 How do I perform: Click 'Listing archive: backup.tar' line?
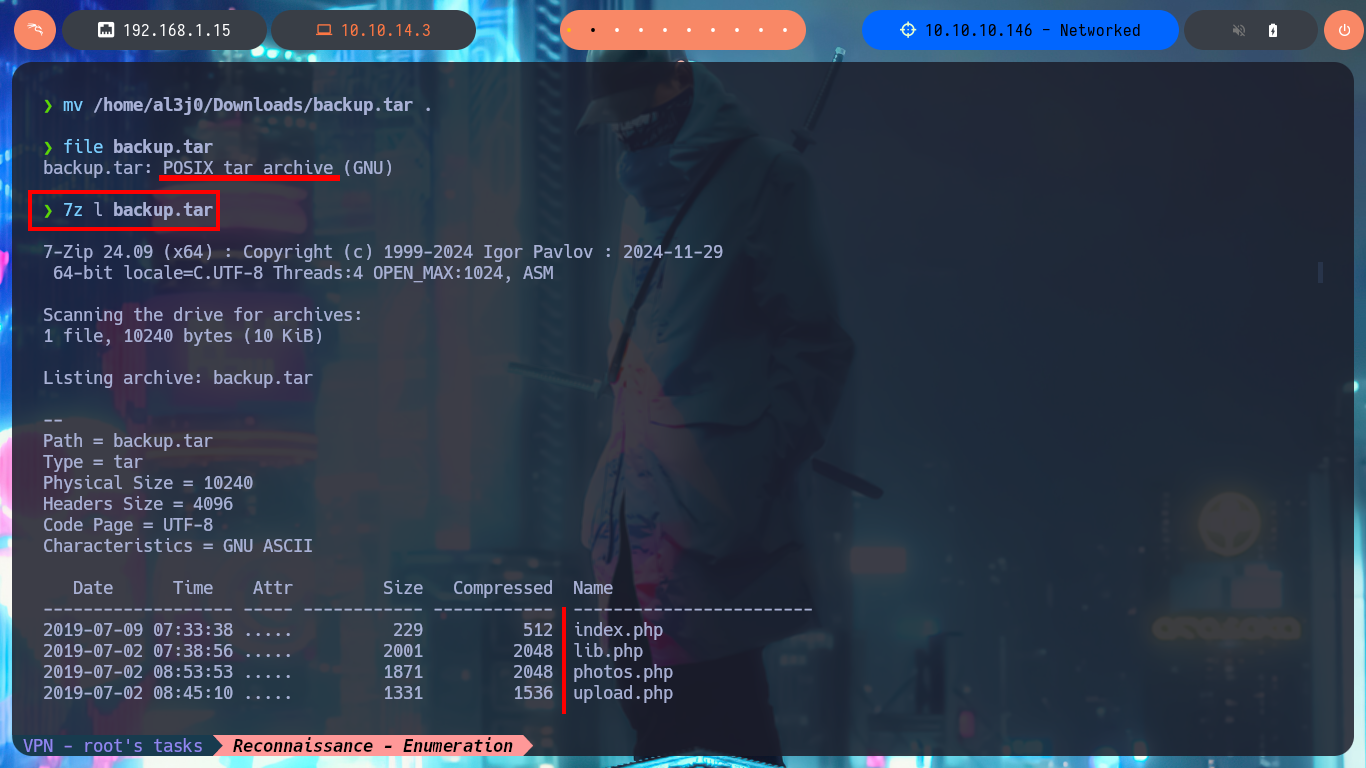pyautogui.click(x=178, y=378)
